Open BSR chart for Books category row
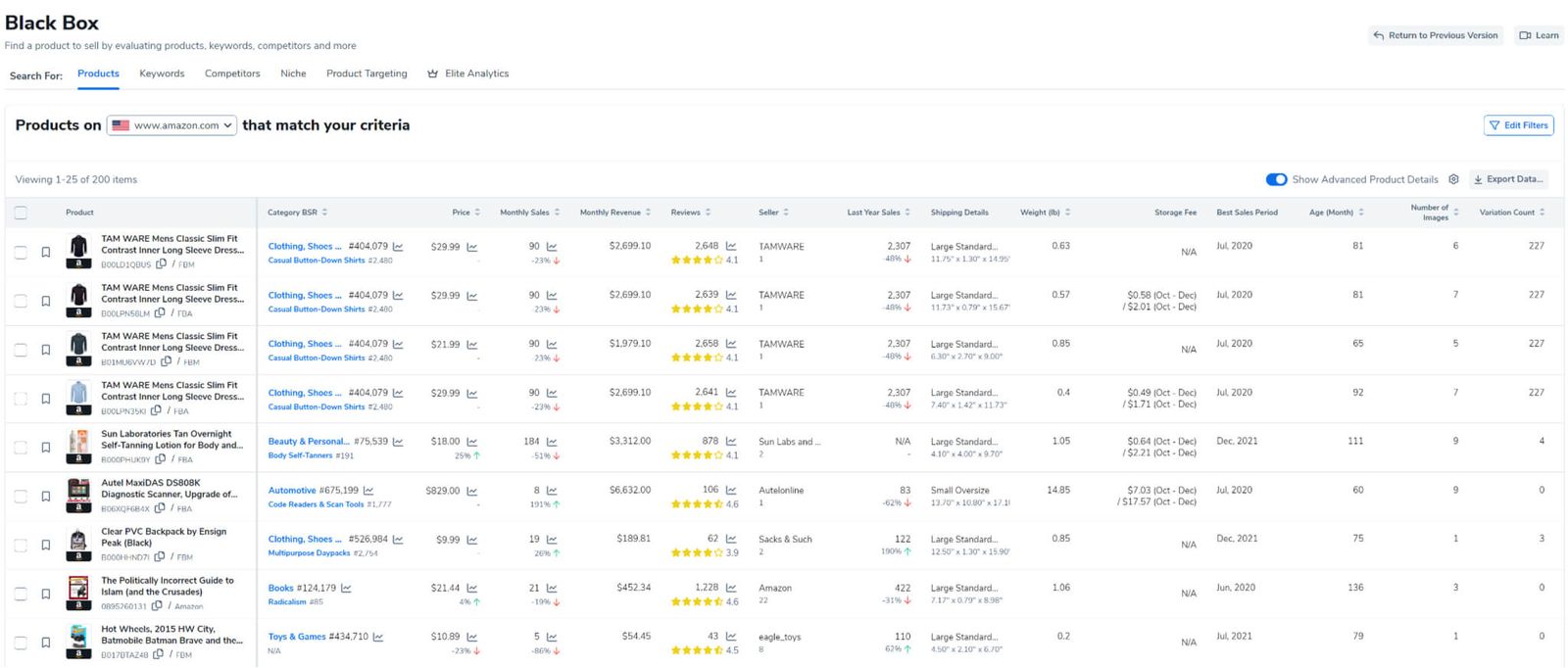The image size is (1568, 668). point(346,589)
